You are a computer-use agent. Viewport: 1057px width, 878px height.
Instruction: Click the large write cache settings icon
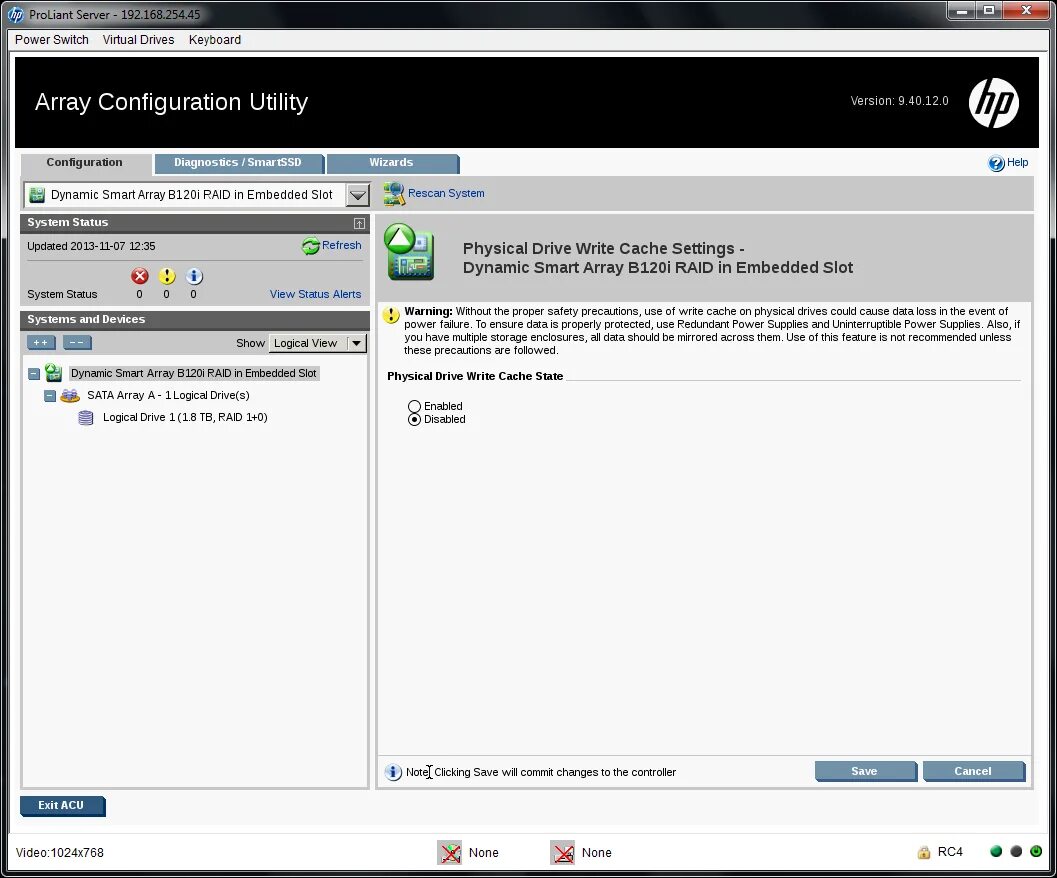[x=409, y=252]
